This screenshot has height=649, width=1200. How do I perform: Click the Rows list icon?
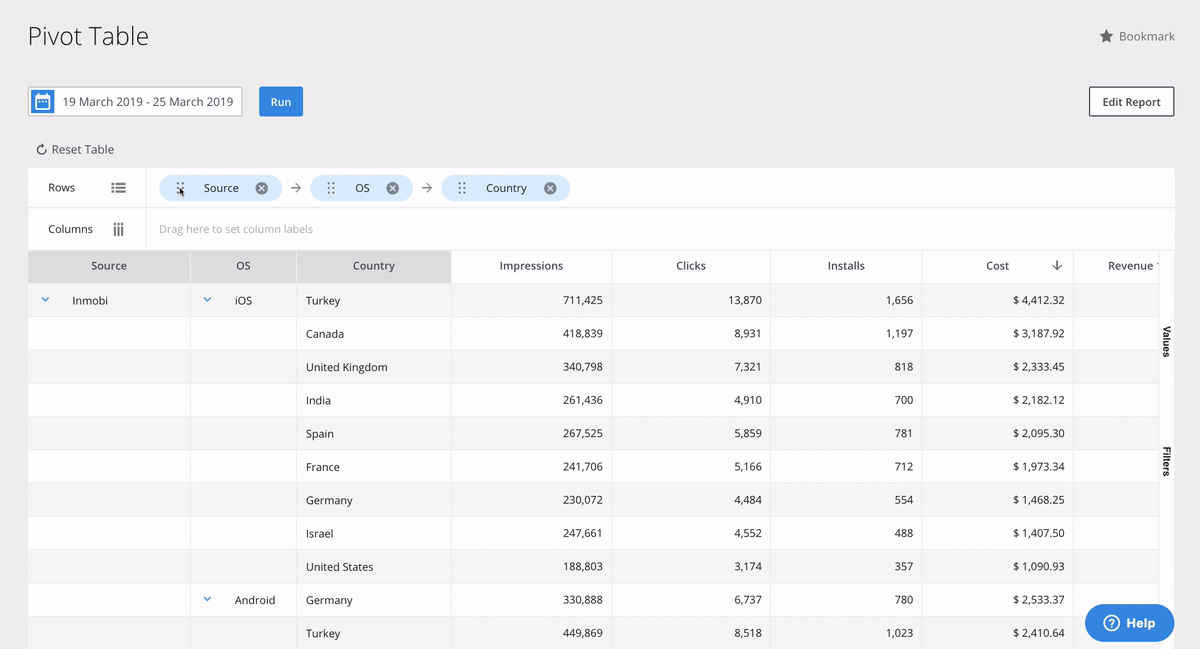[118, 188]
